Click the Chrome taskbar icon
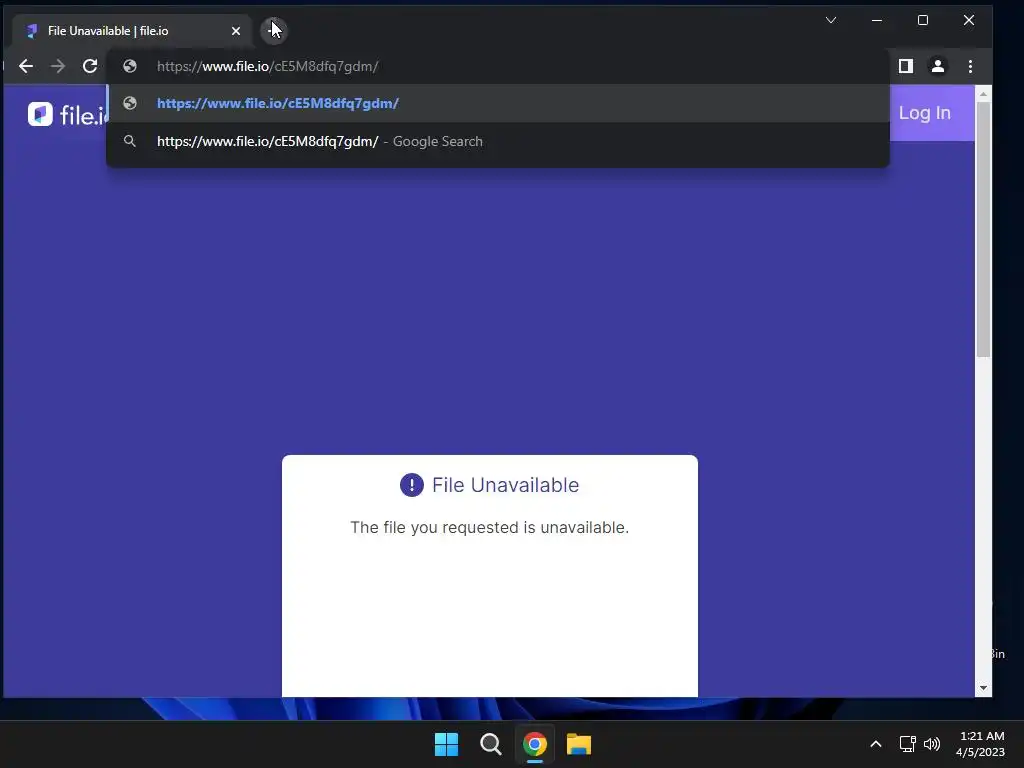The height and width of the screenshot is (768, 1024). [x=535, y=744]
